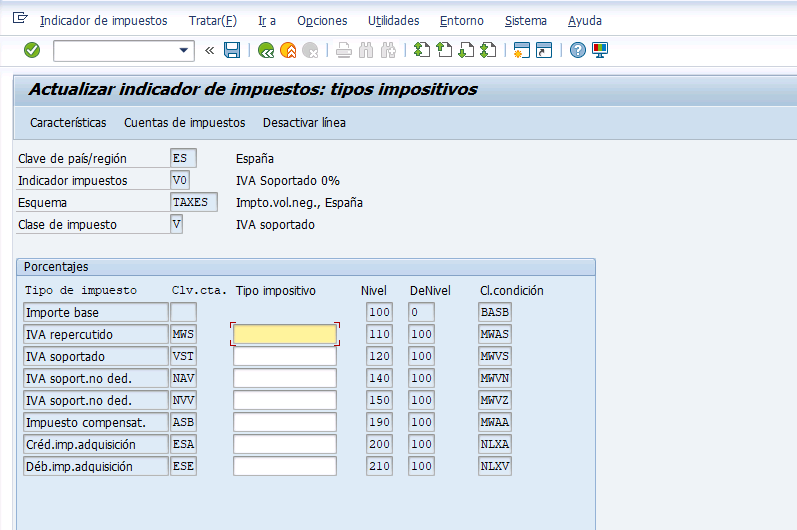797x530 pixels.
Task: Click the Esquema field TAXES
Action: click(194, 202)
